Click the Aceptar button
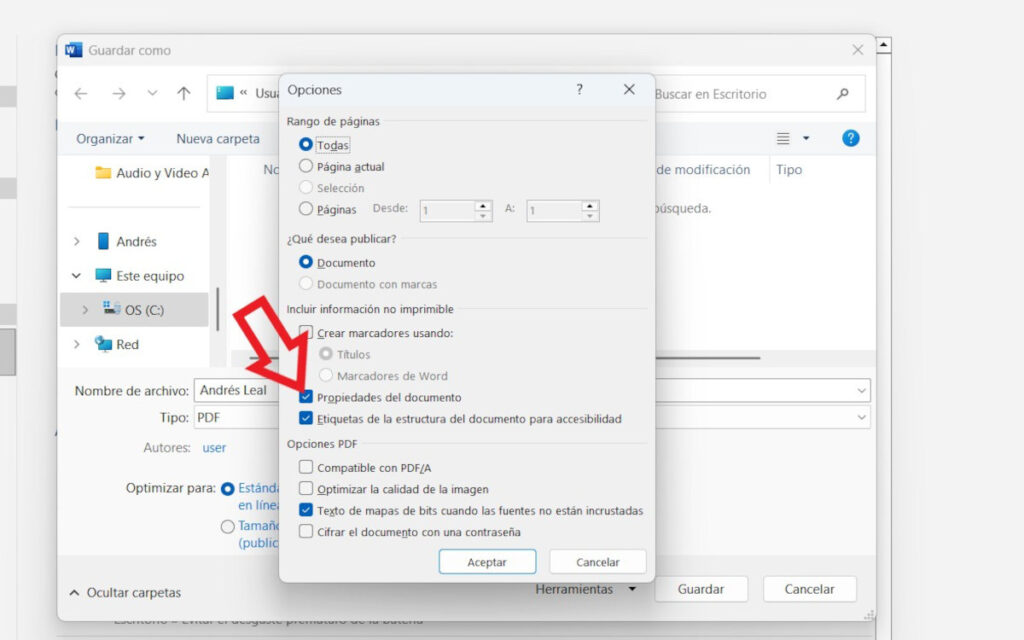The height and width of the screenshot is (640, 1024). point(487,561)
